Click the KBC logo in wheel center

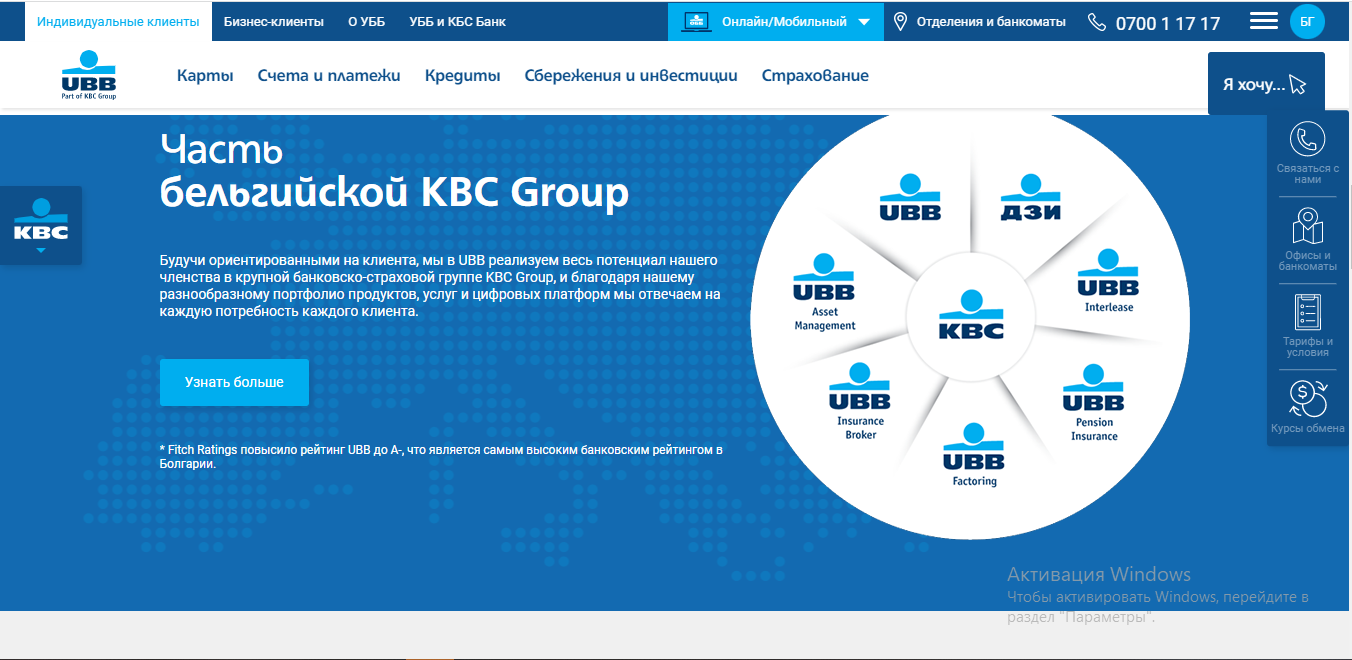[970, 316]
